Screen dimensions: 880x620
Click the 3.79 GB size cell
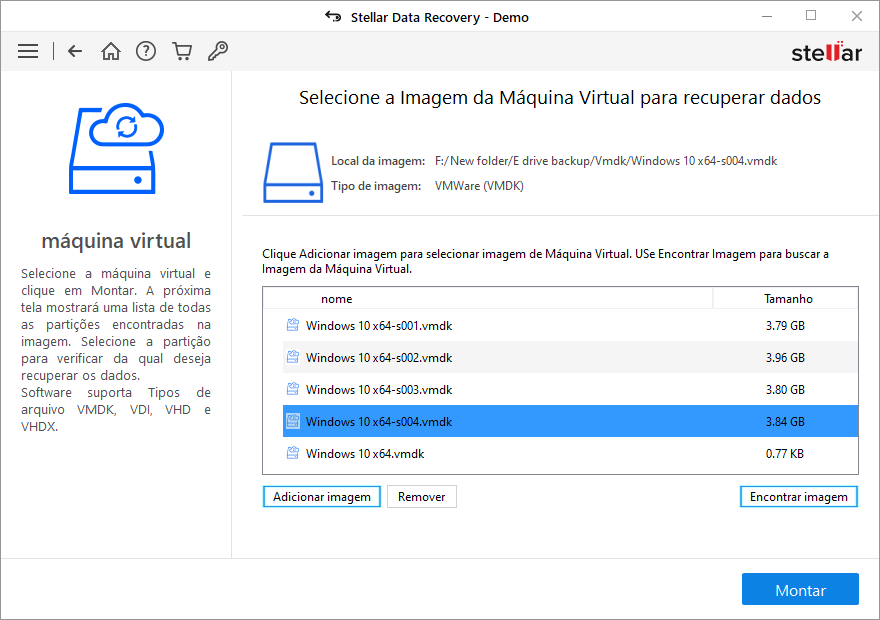(785, 325)
